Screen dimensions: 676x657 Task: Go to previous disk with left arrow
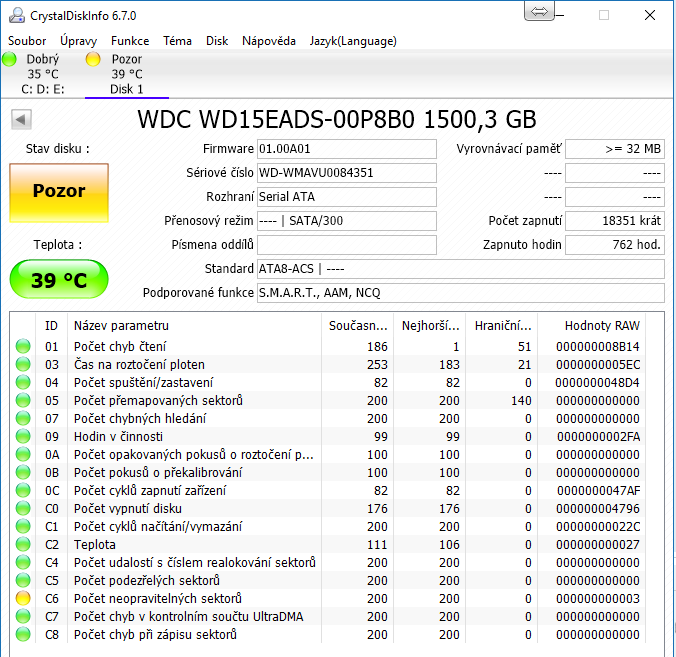coord(21,119)
